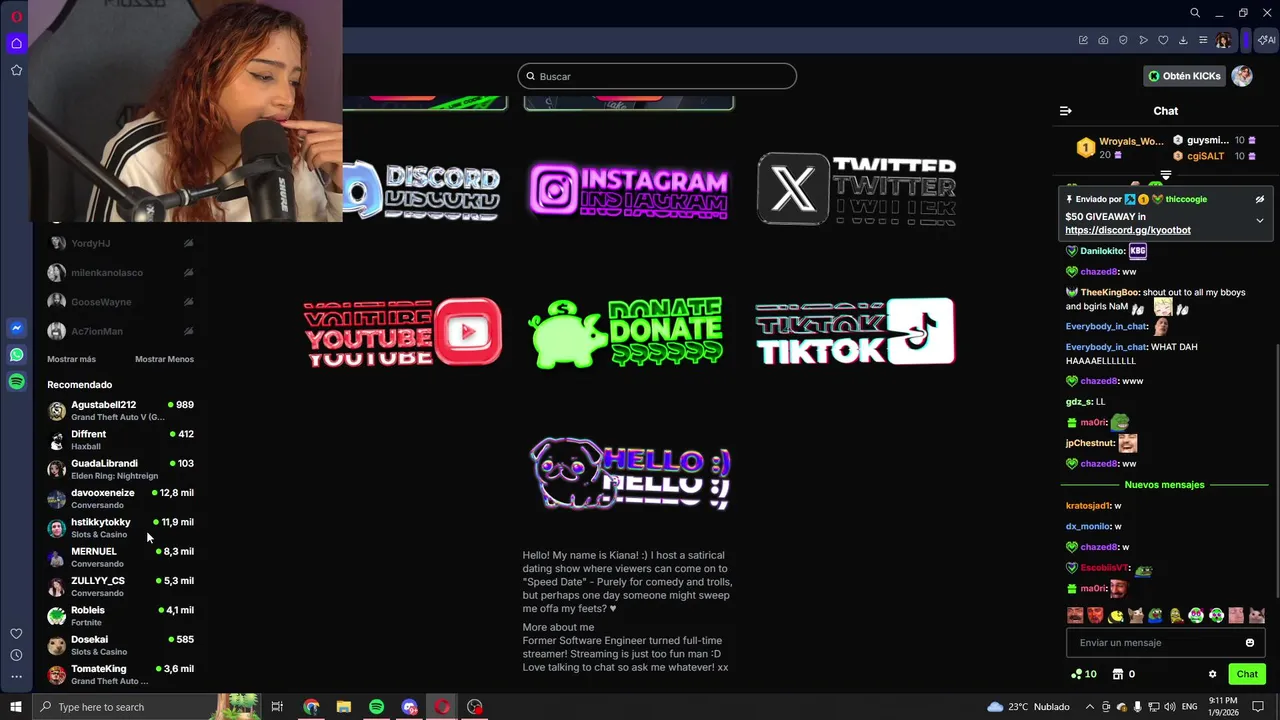Open Dosekai recommended channel
The height and width of the screenshot is (720, 1280).
click(x=121, y=645)
